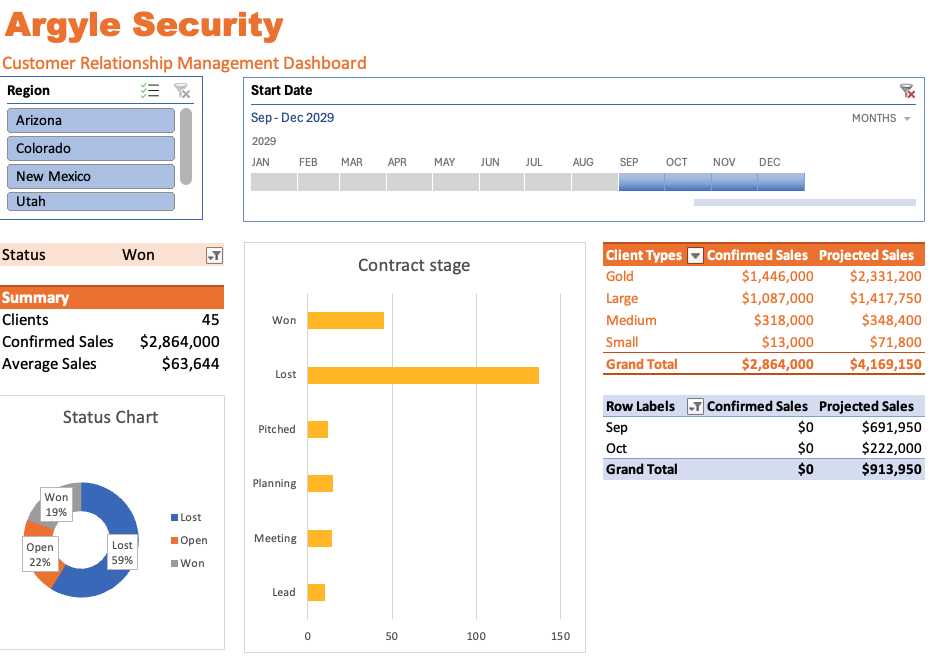Select the Lost bar in Contract stage chart
The width and height of the screenshot is (935, 662).
point(422,375)
